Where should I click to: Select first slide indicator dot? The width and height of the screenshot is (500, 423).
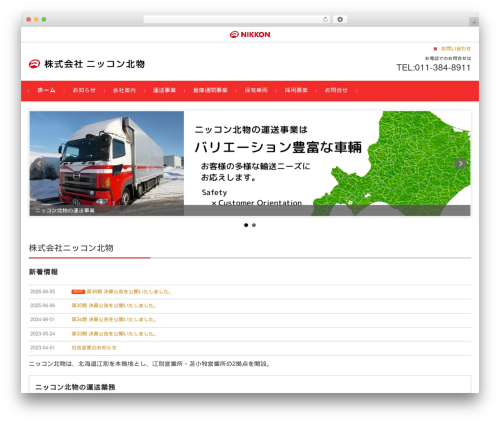coord(246,225)
